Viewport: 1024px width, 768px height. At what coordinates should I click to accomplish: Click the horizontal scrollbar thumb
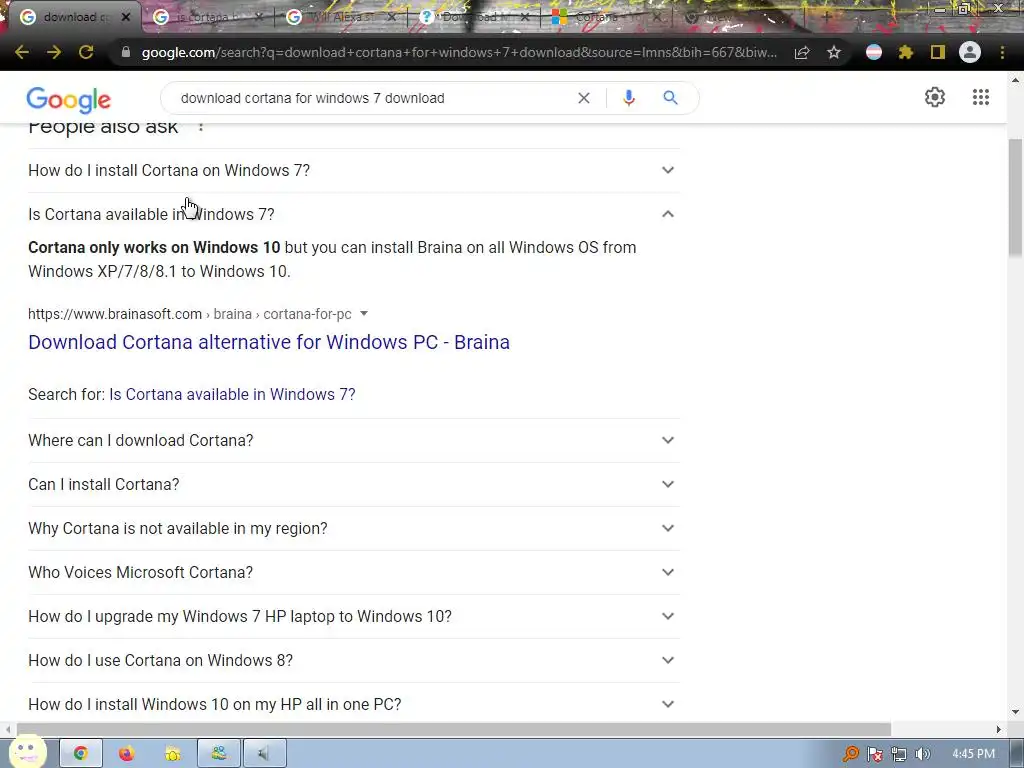(454, 729)
